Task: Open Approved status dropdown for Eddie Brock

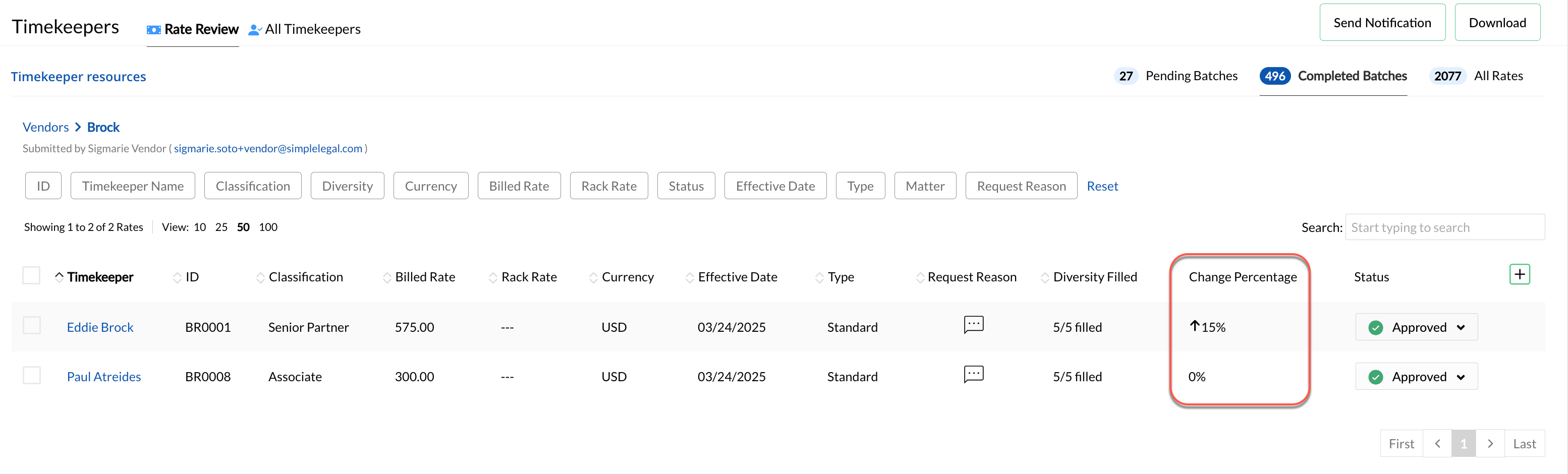Action: tap(1416, 327)
